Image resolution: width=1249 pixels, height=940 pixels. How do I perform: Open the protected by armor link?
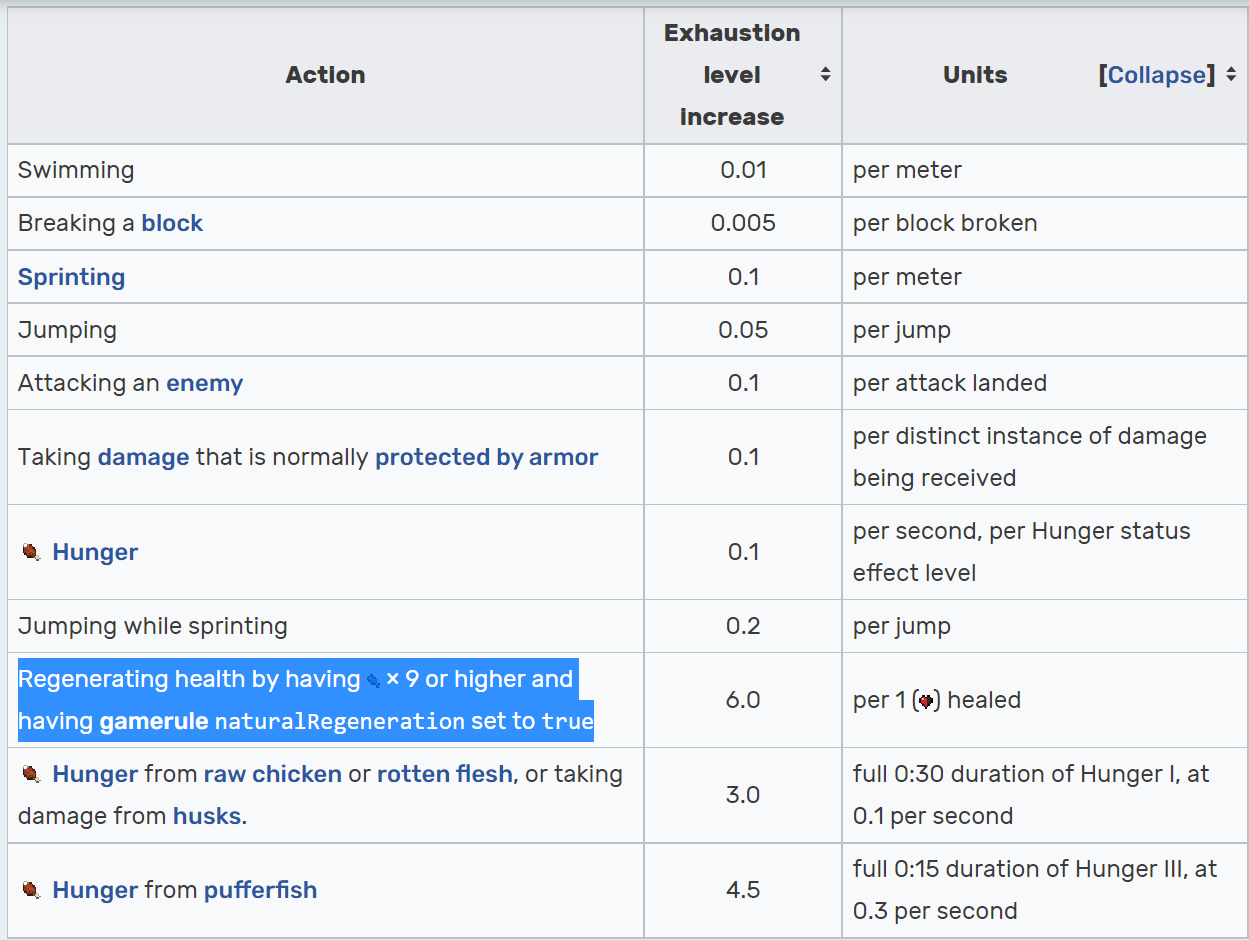(x=487, y=457)
